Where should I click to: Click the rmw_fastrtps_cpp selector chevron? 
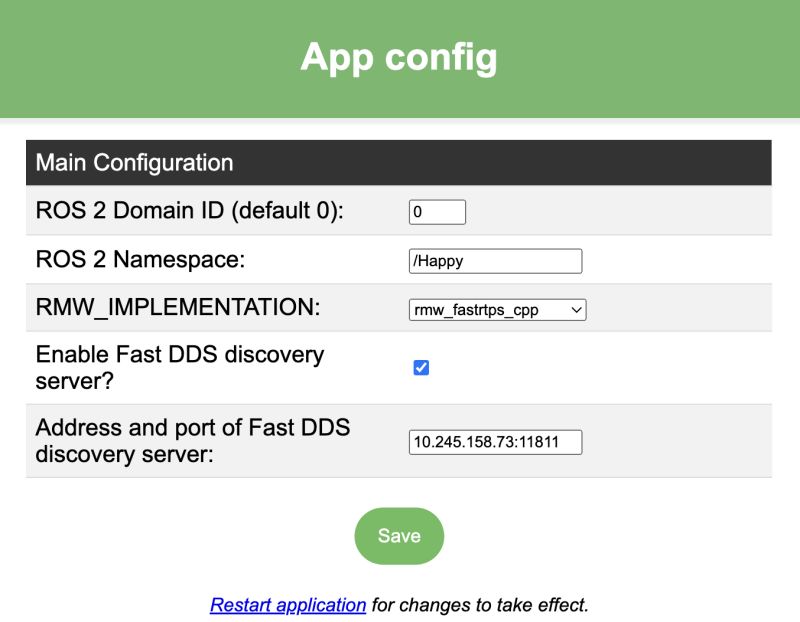[x=575, y=309]
